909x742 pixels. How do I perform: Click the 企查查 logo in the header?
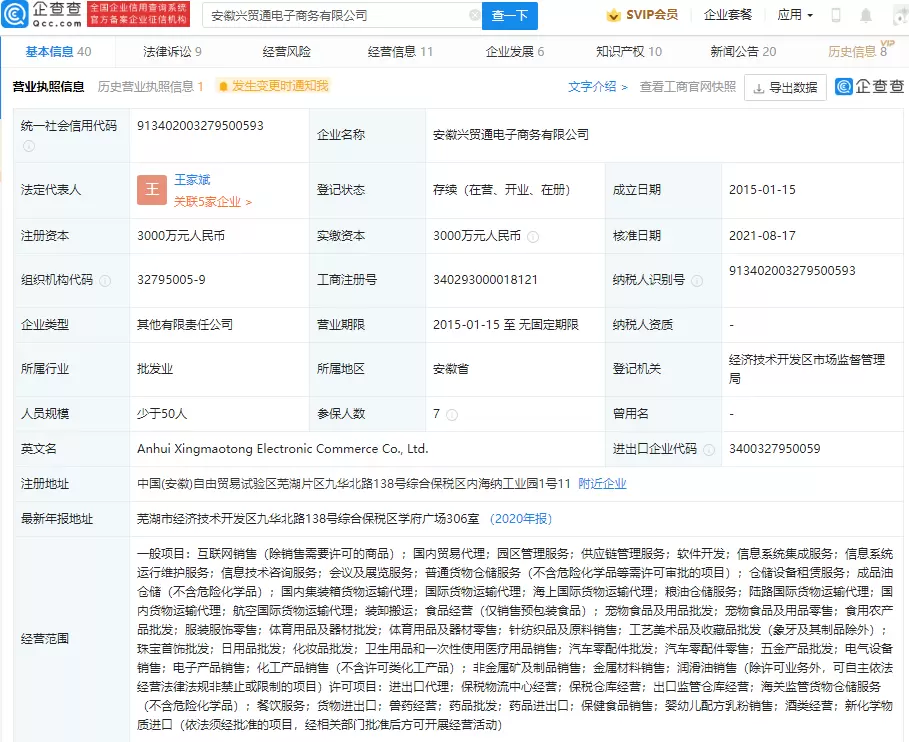[x=42, y=15]
